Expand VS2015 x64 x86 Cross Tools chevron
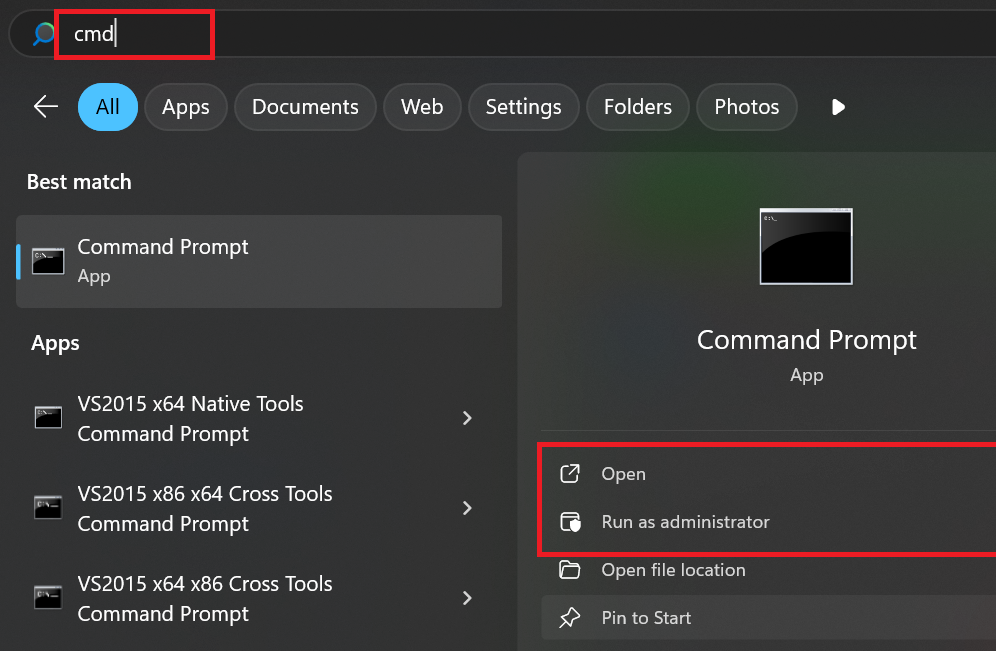The width and height of the screenshot is (996, 651). [x=467, y=598]
